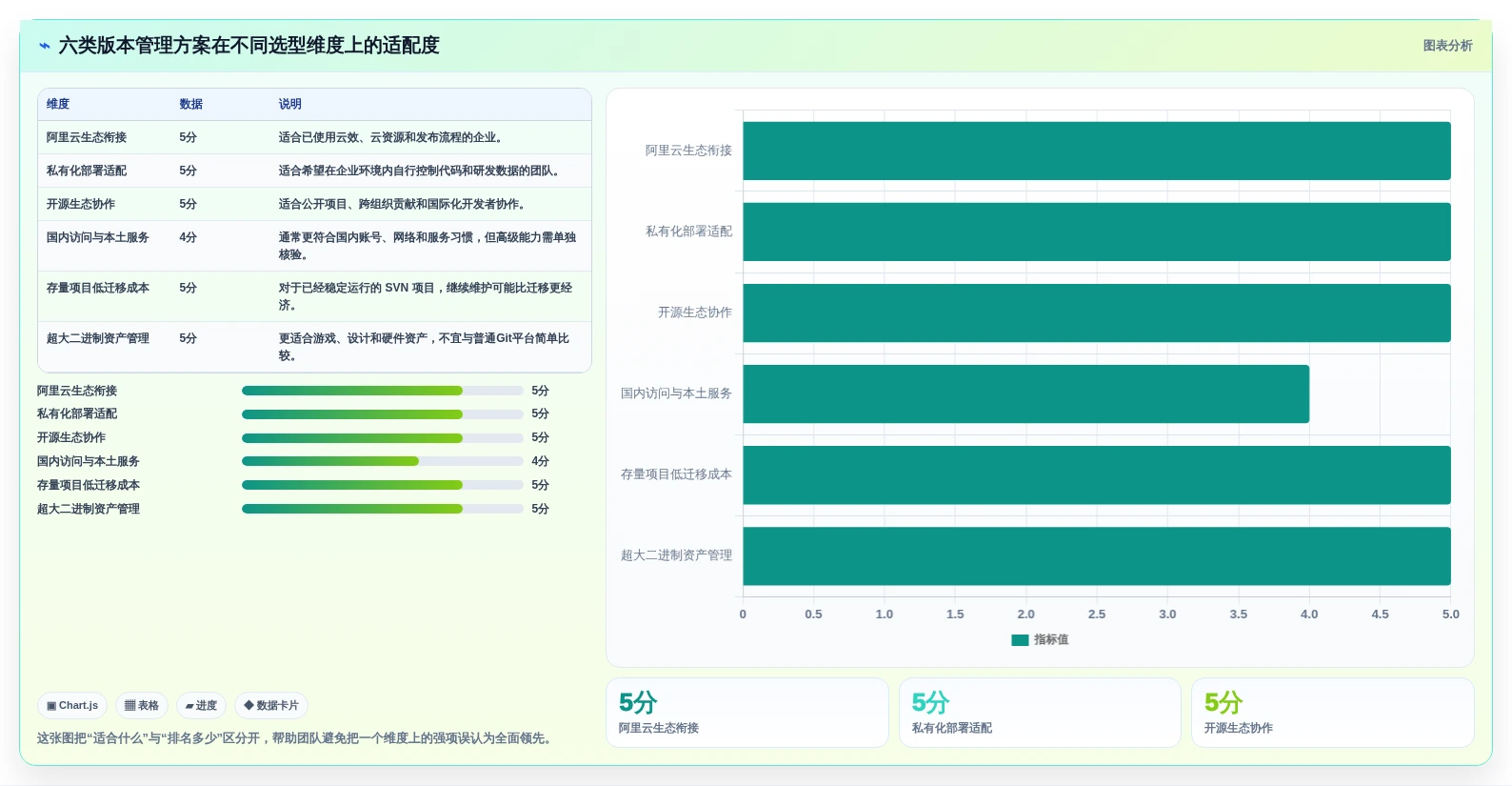Click the 国内访问与本土服务 chart axis label
The image size is (1512, 786).
click(x=676, y=393)
